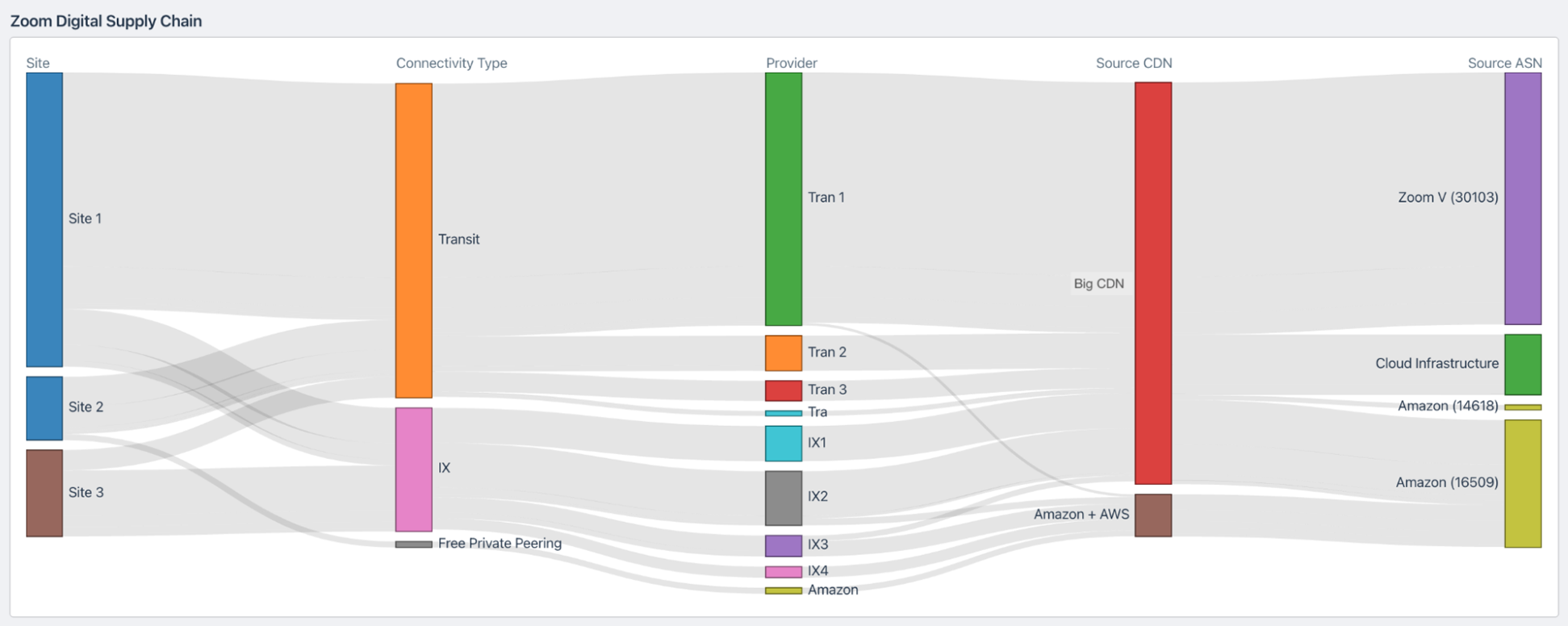Select the green Cloud Infrastructure node
Screen dimensions: 1568x626
1523,365
